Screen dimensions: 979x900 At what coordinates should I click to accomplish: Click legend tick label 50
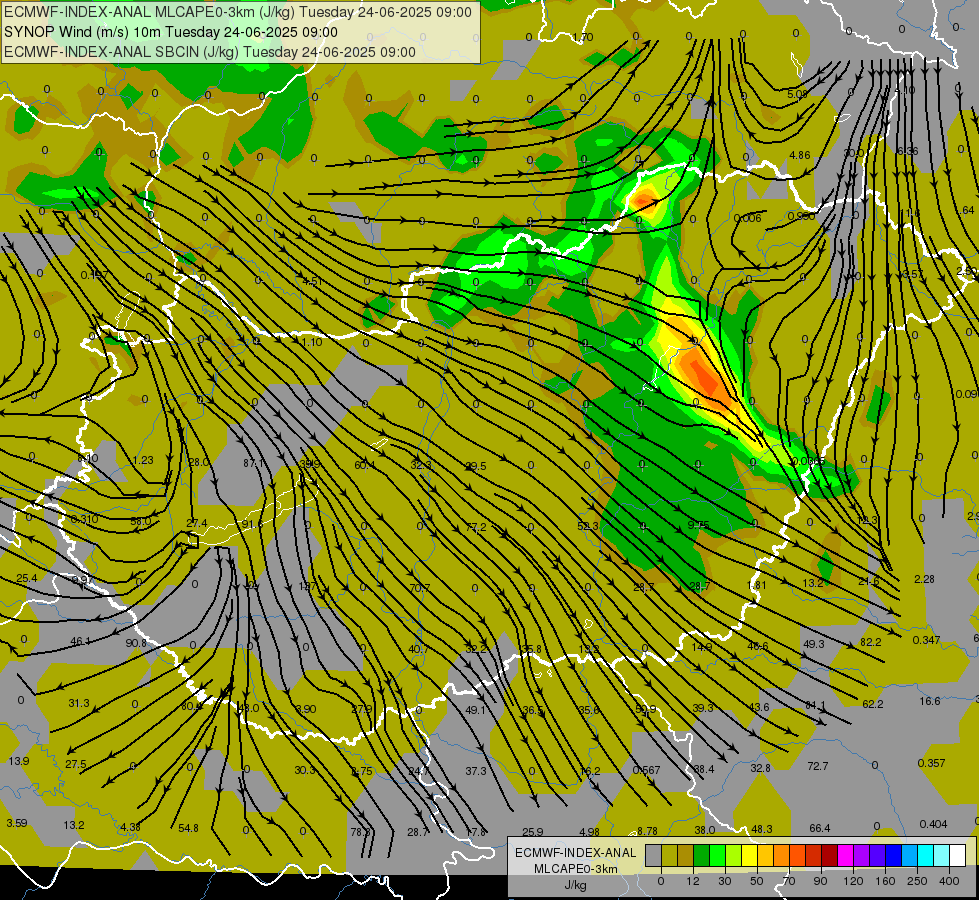757,881
